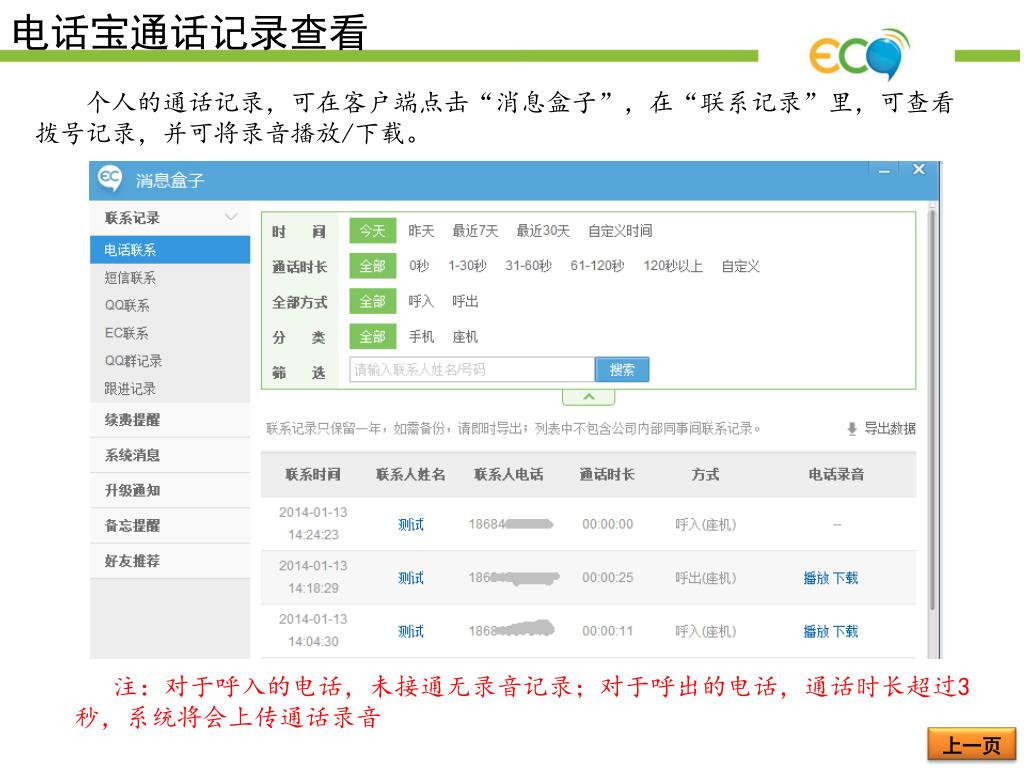The width and height of the screenshot is (1024, 768).
Task: Select 今天 time filter
Action: [x=372, y=231]
